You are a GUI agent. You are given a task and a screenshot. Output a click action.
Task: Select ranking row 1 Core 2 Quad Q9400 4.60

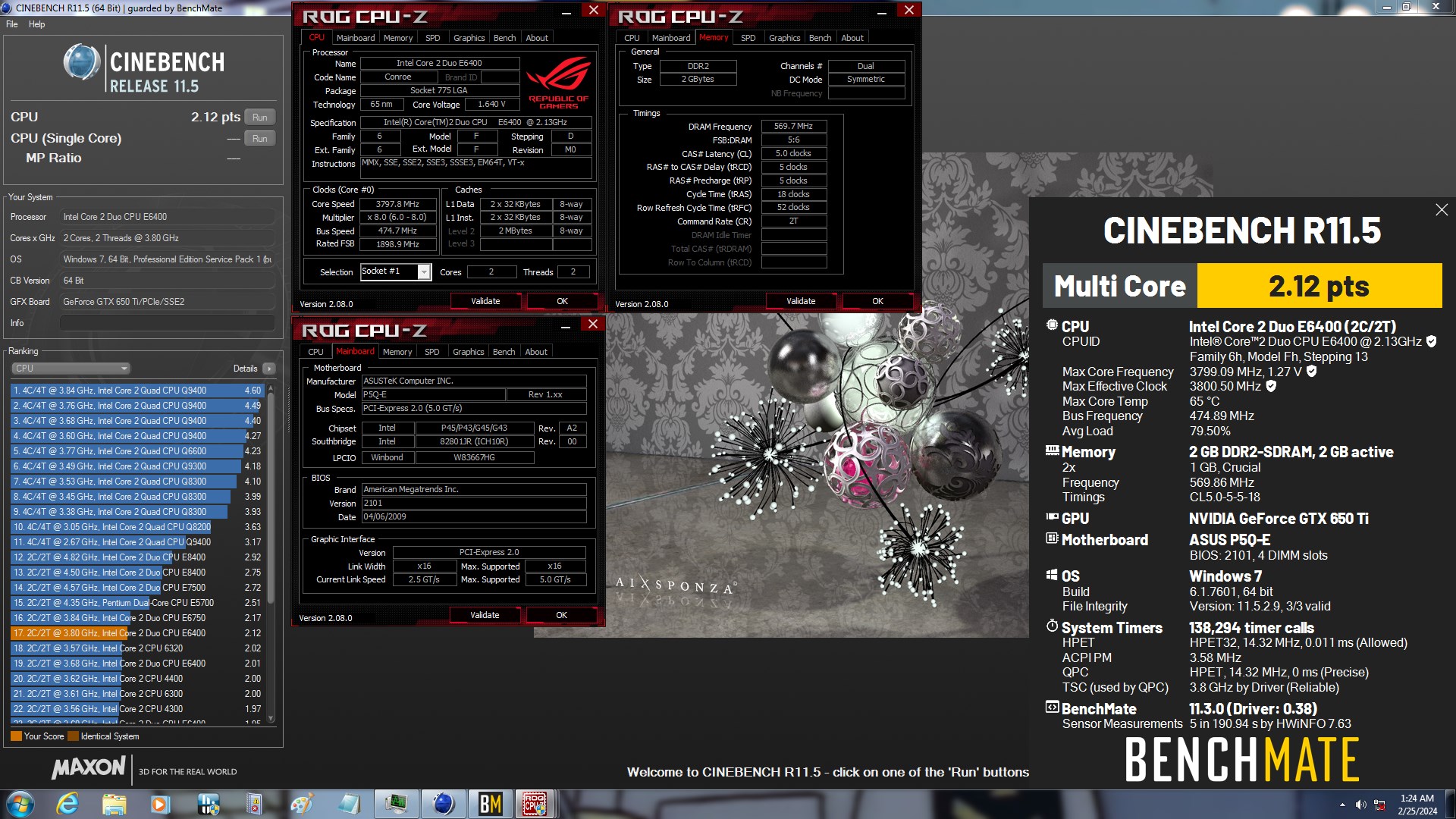[137, 391]
